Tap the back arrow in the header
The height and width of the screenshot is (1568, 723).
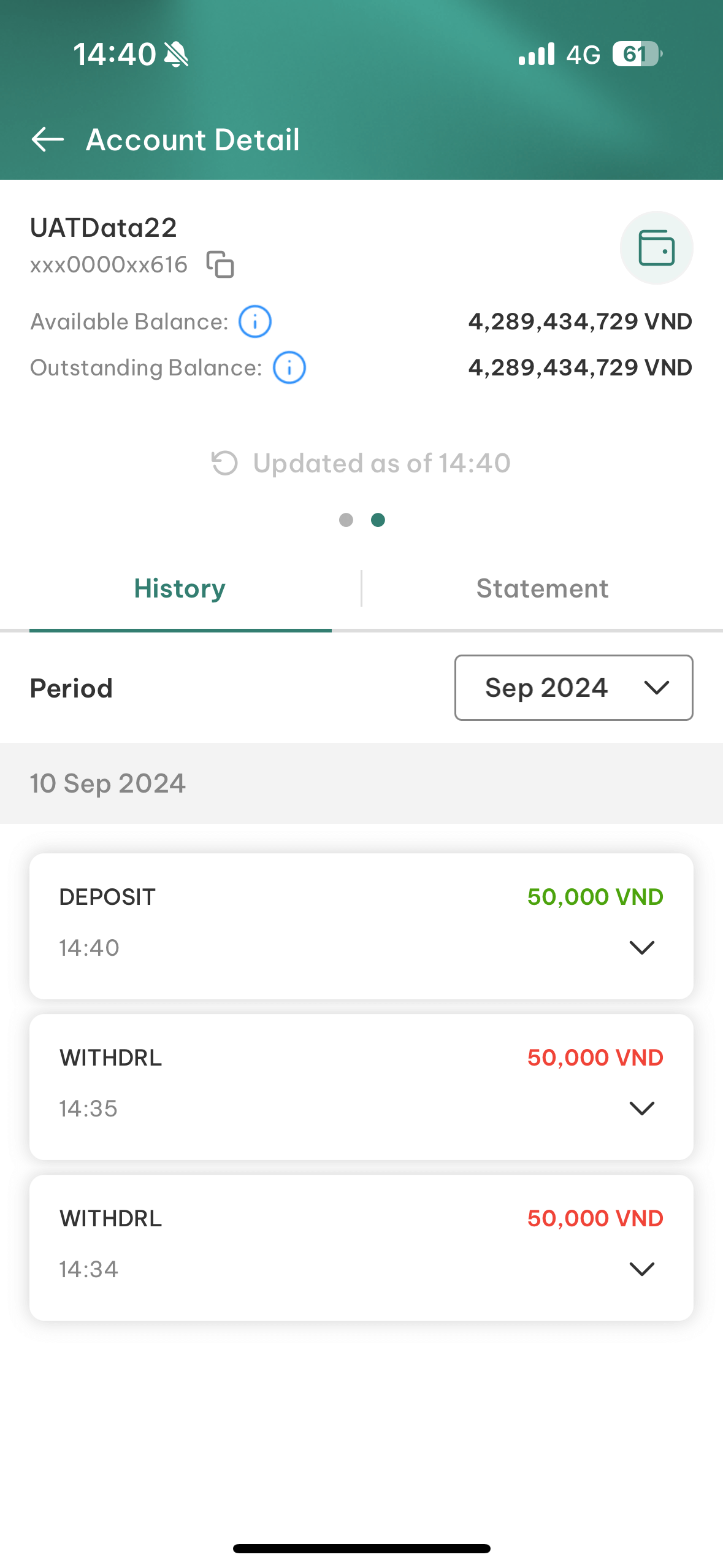tap(48, 139)
